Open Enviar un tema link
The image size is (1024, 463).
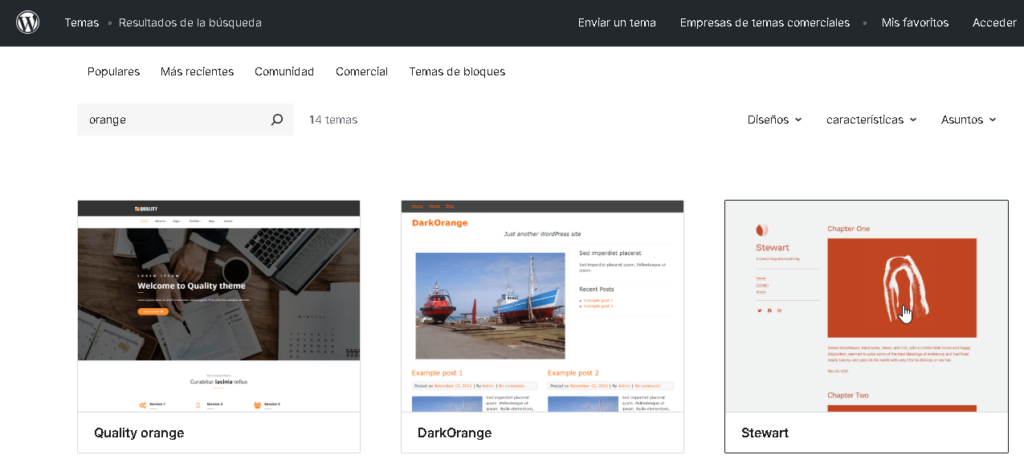[x=617, y=23]
